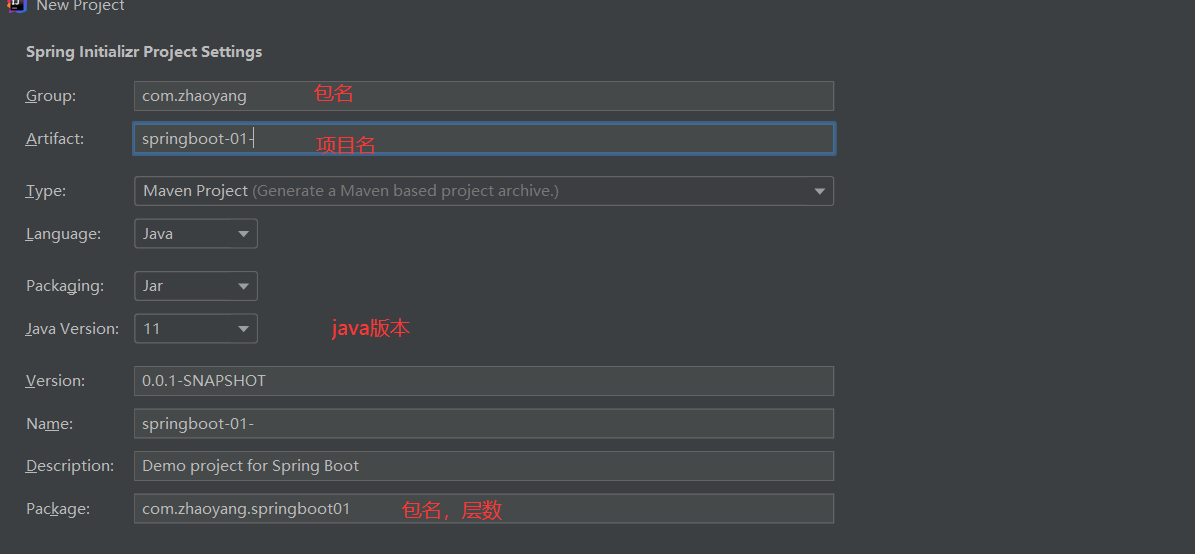Click the Language label
Viewport: 1195px width, 554px height.
[63, 234]
